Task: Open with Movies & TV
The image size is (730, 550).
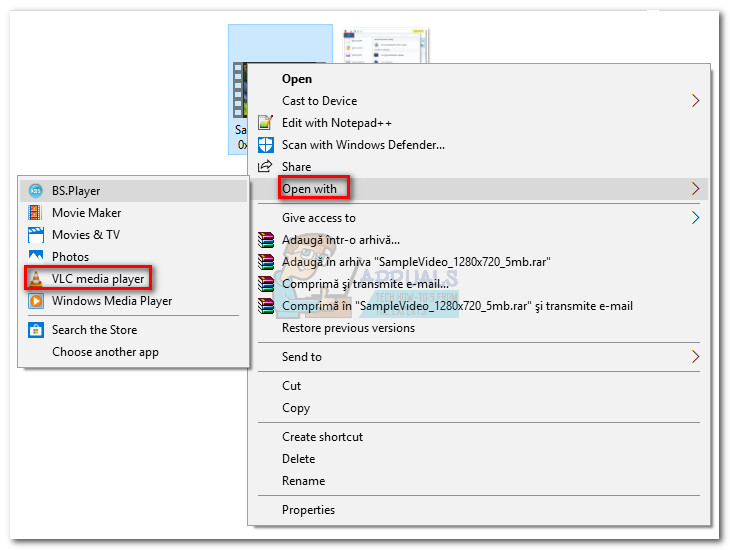Action: (134, 235)
